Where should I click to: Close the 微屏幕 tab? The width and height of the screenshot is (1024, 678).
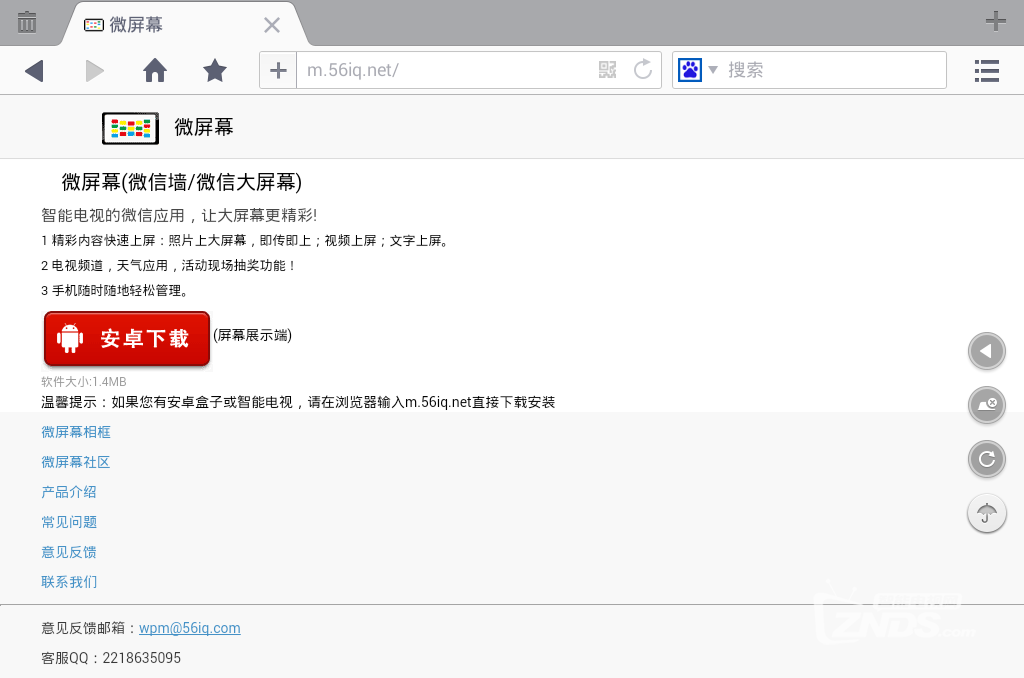[x=271, y=25]
